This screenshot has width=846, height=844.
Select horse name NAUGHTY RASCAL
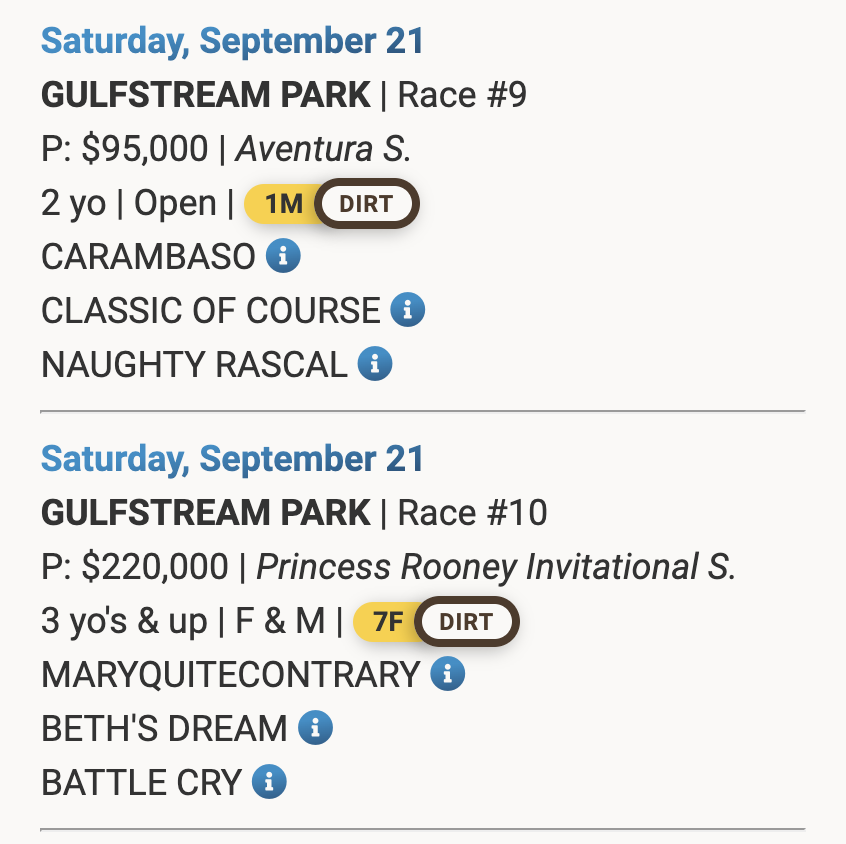point(194,364)
